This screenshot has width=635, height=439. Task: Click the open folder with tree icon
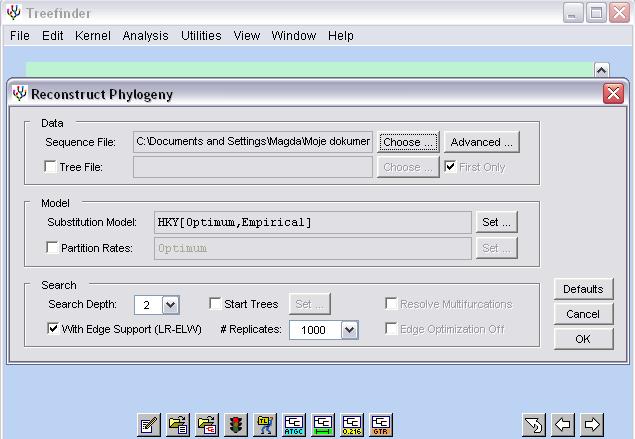click(x=207, y=425)
